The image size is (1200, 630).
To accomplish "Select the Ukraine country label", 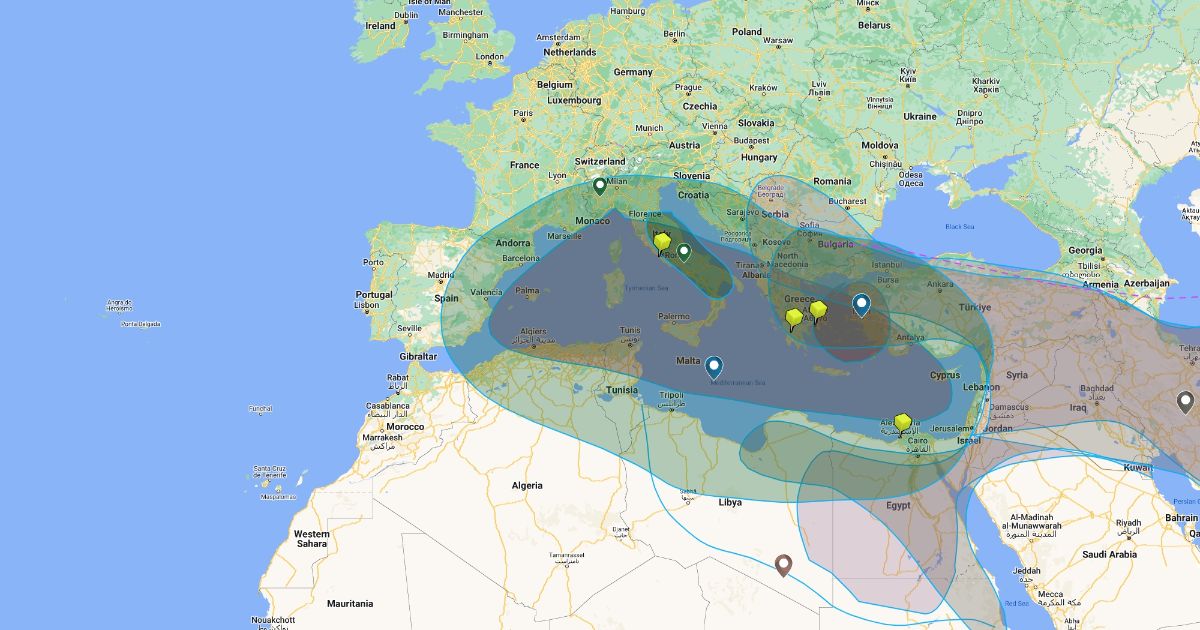I will [x=920, y=116].
